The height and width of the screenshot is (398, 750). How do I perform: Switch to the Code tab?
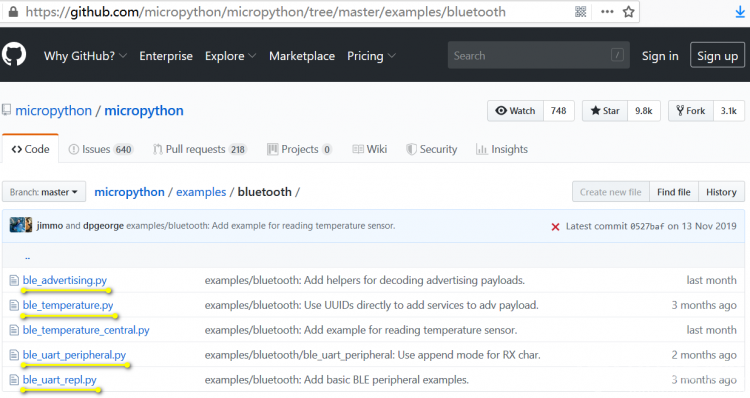click(31, 149)
